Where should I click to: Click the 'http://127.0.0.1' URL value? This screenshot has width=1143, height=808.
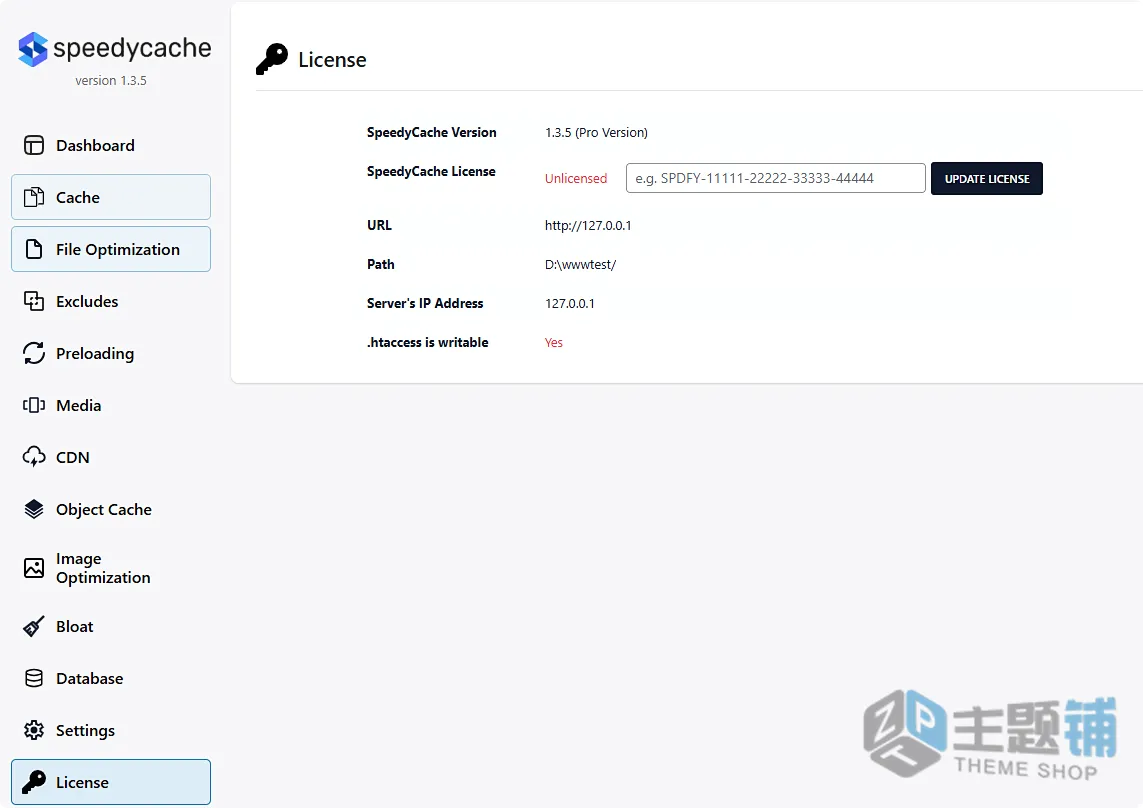[588, 225]
